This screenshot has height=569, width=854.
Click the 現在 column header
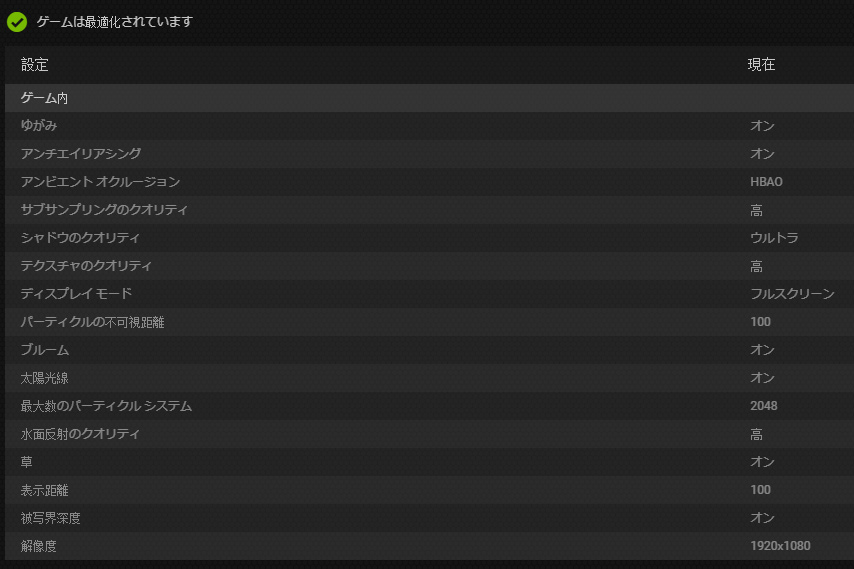click(x=761, y=65)
